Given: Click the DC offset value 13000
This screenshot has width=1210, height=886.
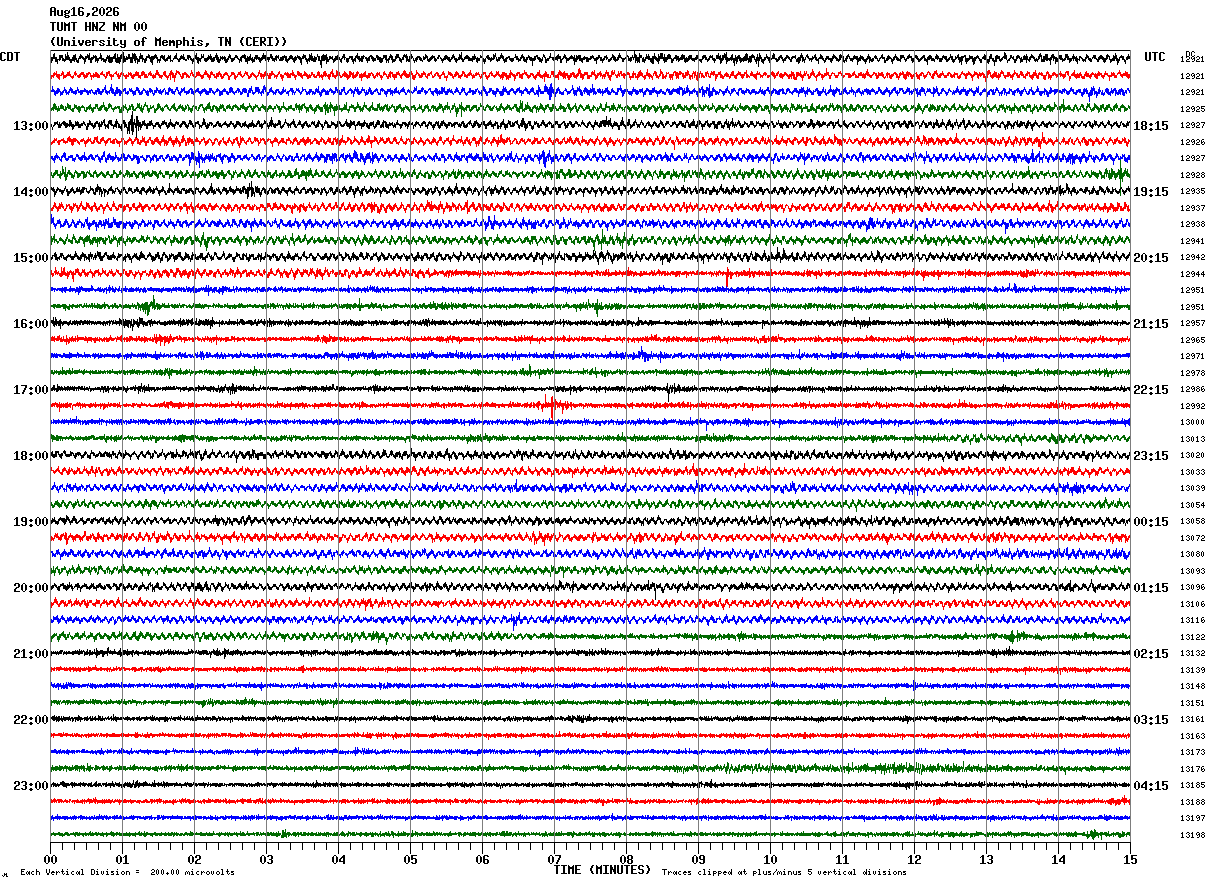Looking at the screenshot, I should [x=1193, y=423].
